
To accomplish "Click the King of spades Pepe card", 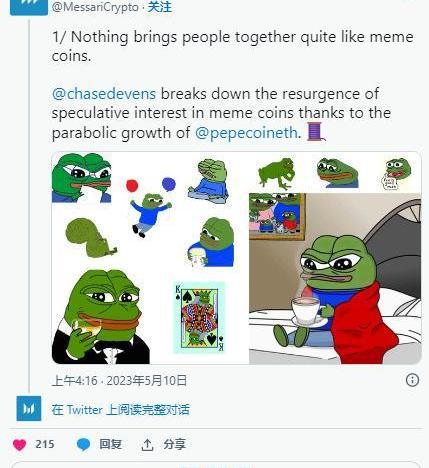I will 199,317.
